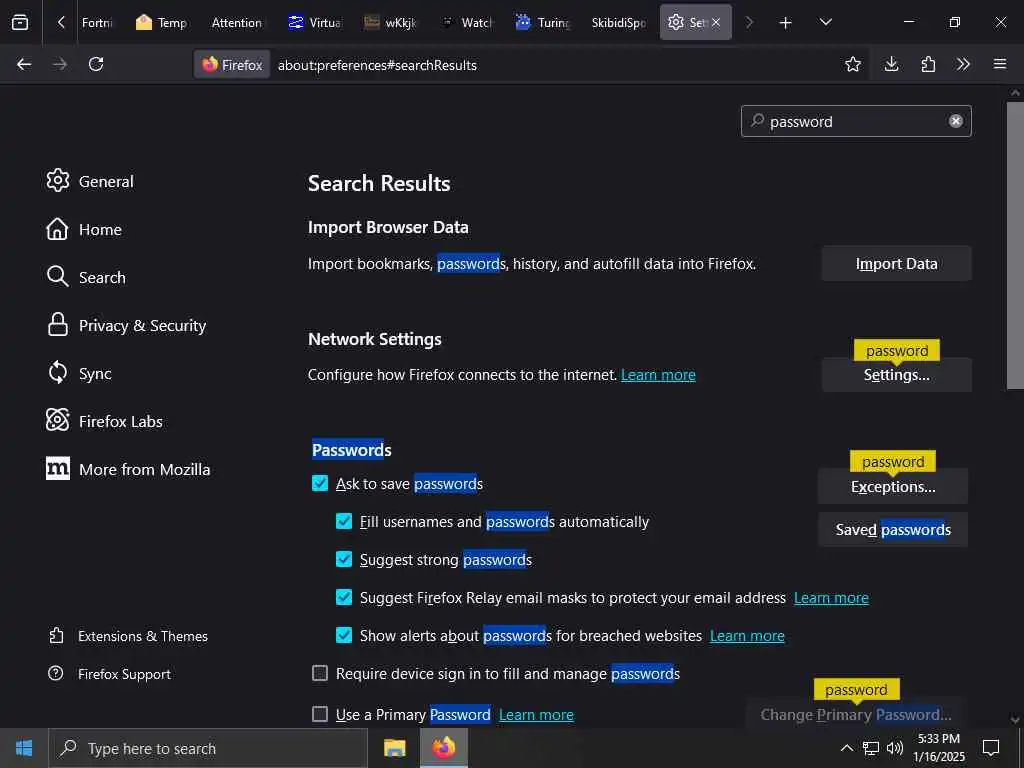Enable Use a Primary Password checkbox
The height and width of the screenshot is (768, 1024).
point(320,714)
